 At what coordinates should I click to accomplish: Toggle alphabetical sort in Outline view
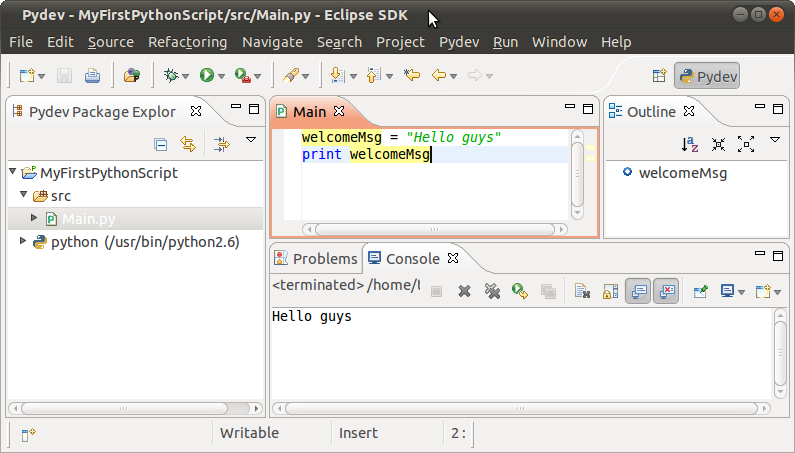[x=690, y=145]
